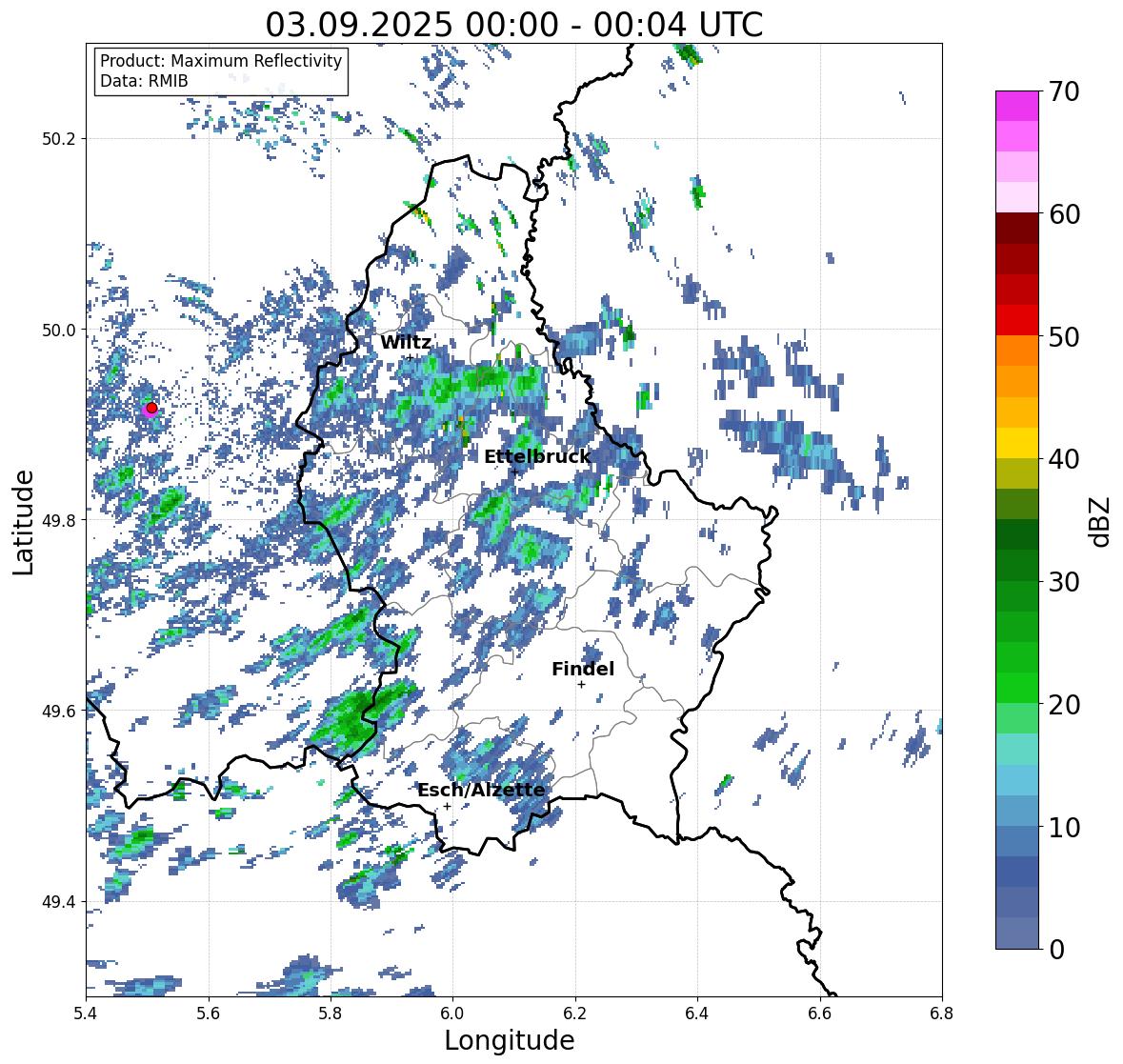
Task: Click the Latitude axis label
Action: [24, 522]
